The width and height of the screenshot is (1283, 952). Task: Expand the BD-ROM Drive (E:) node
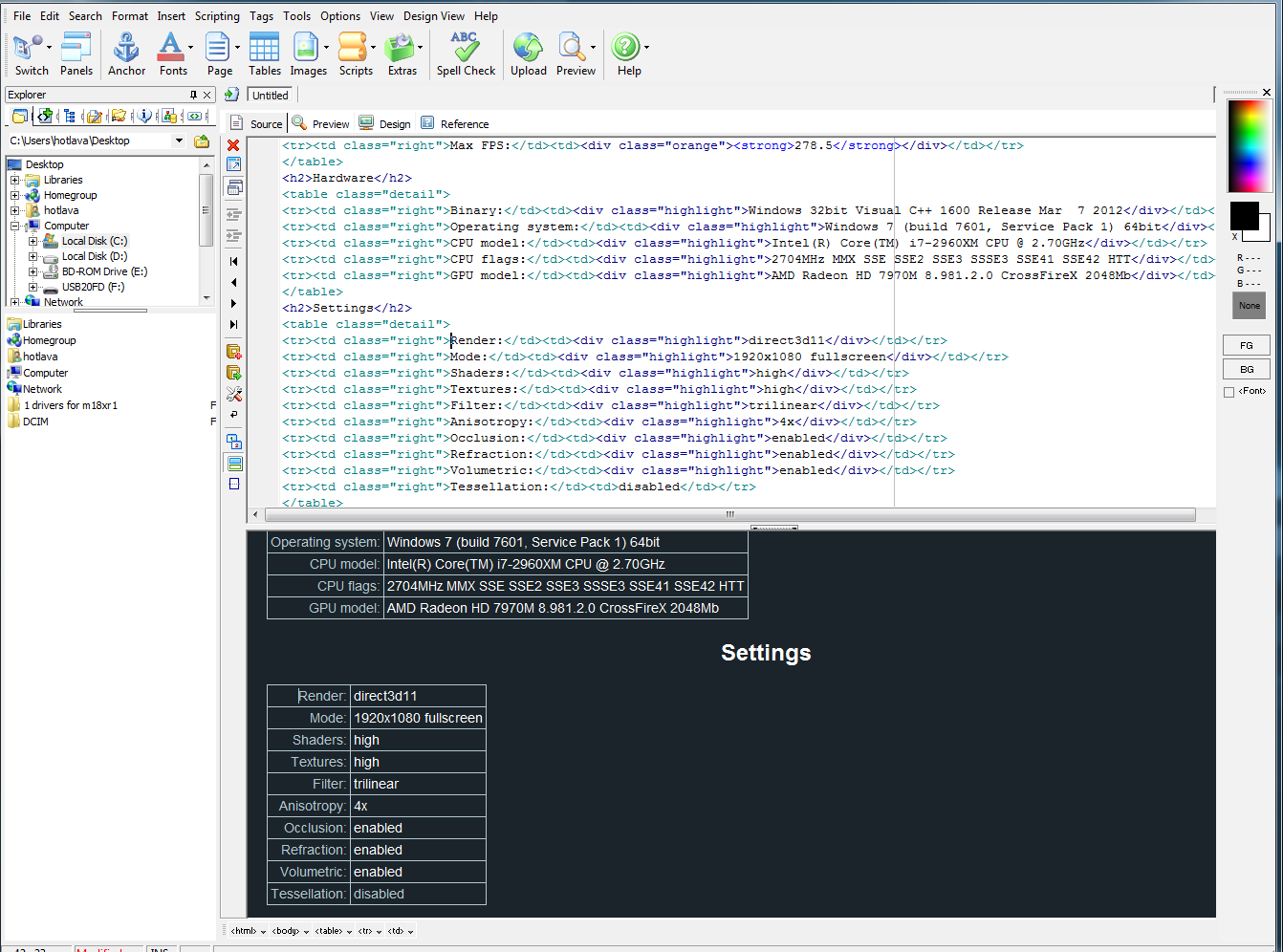33,271
